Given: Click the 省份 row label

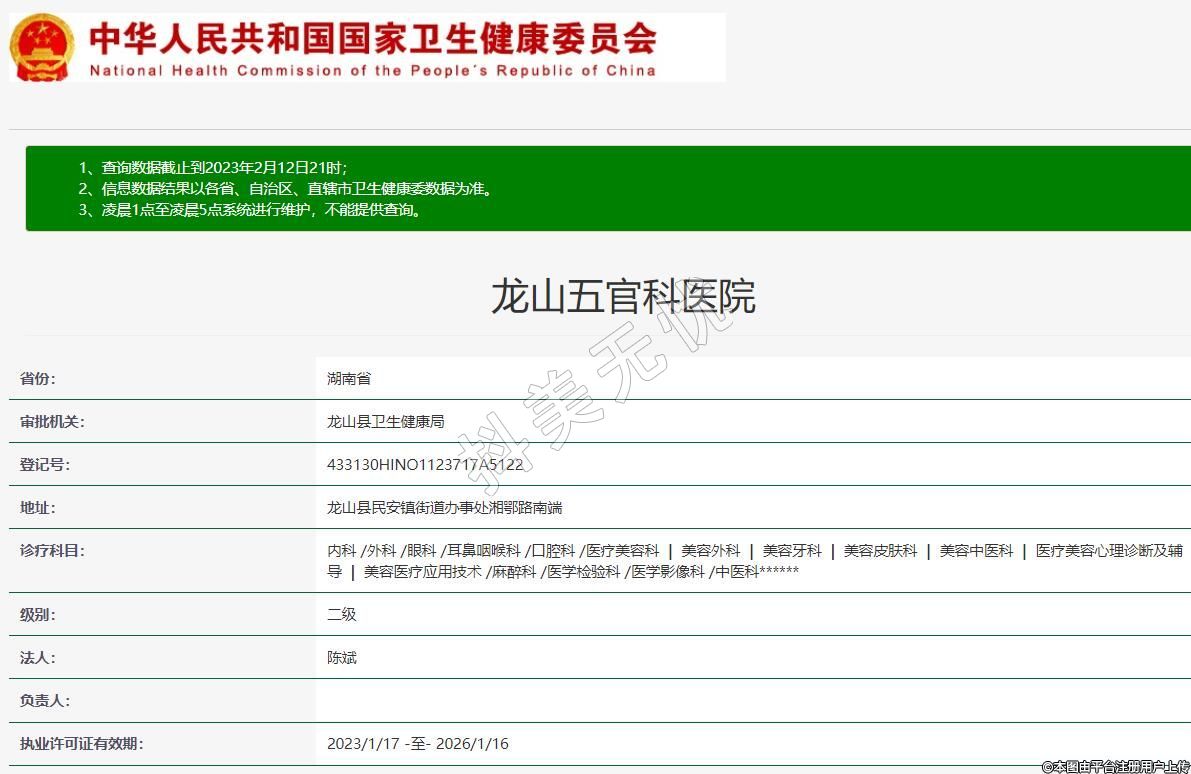Looking at the screenshot, I should pos(38,379).
